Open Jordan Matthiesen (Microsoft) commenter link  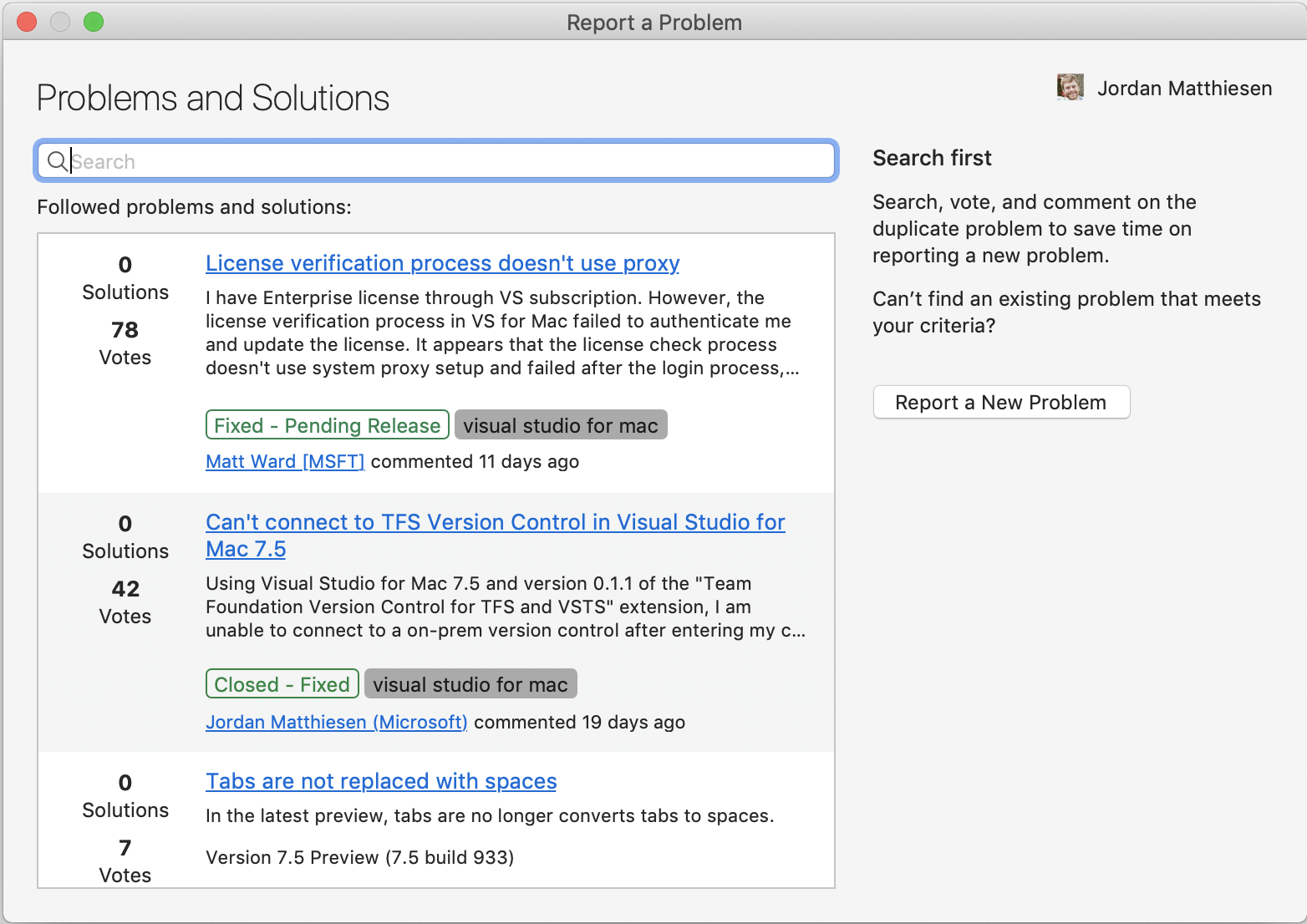336,723
